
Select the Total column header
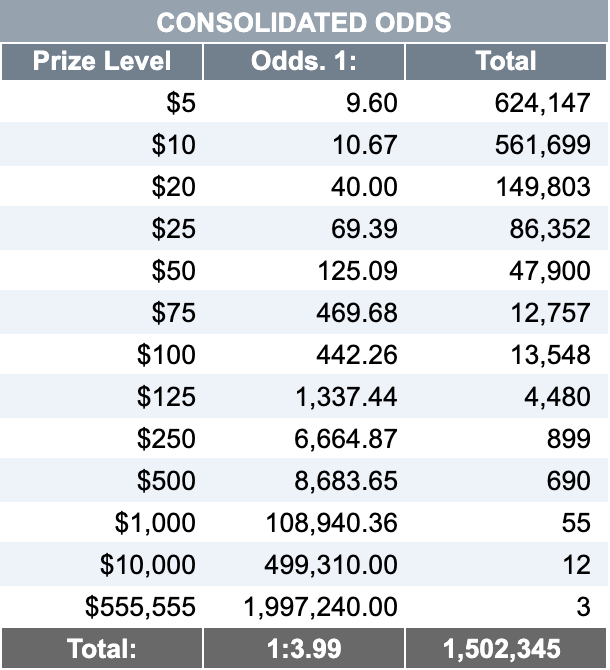[x=506, y=62]
